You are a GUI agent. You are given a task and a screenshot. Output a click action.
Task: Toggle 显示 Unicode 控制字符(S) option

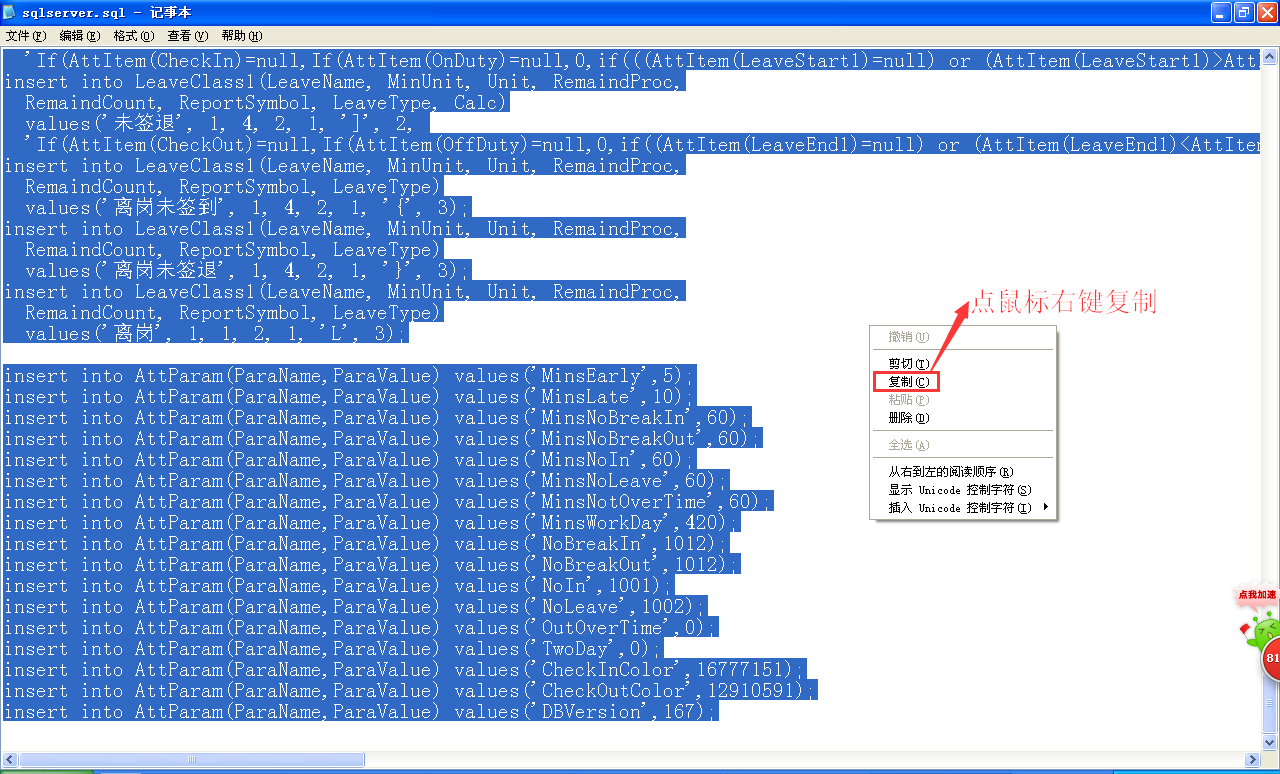[959, 490]
